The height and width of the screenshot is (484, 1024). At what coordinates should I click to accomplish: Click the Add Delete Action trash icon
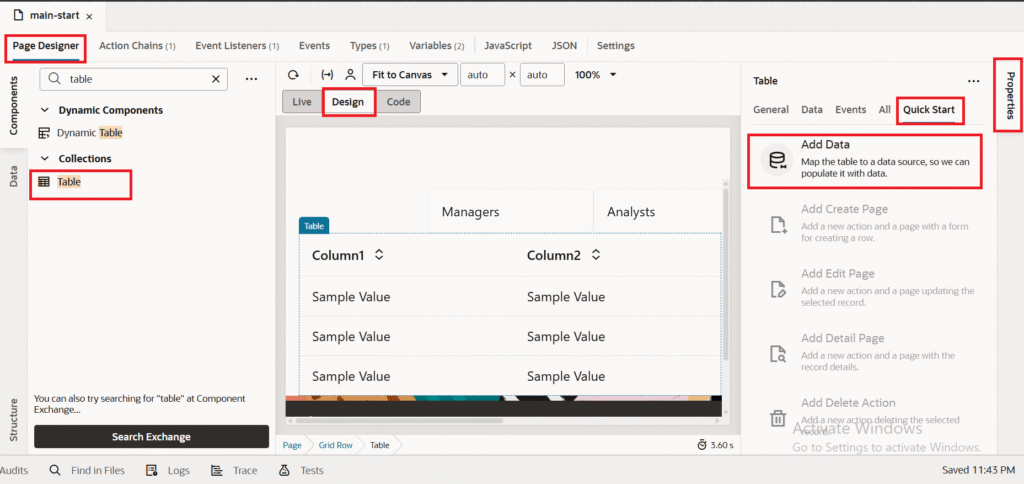[778, 418]
